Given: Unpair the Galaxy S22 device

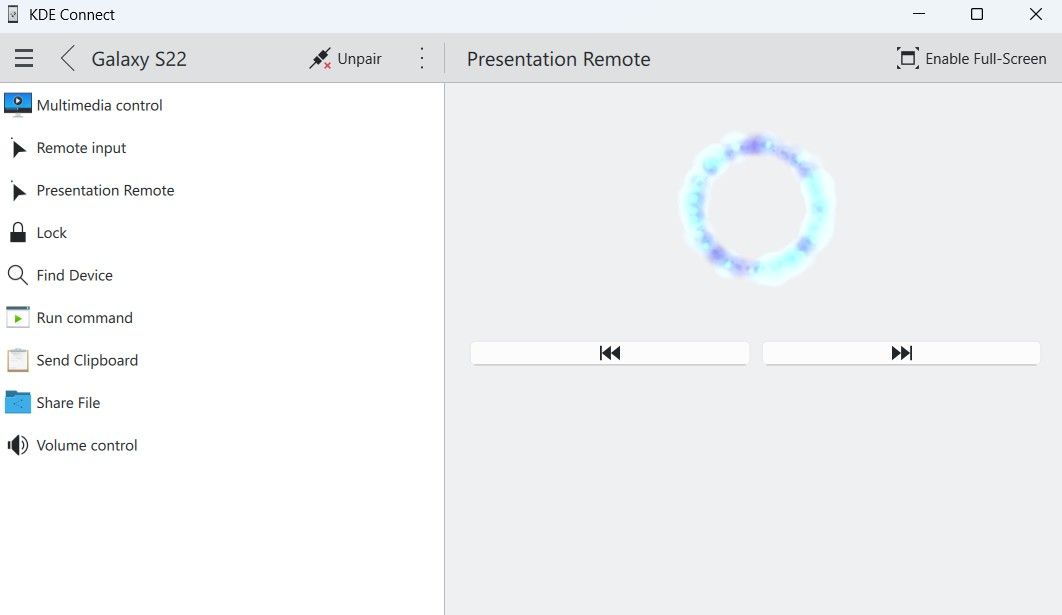Looking at the screenshot, I should click(345, 59).
